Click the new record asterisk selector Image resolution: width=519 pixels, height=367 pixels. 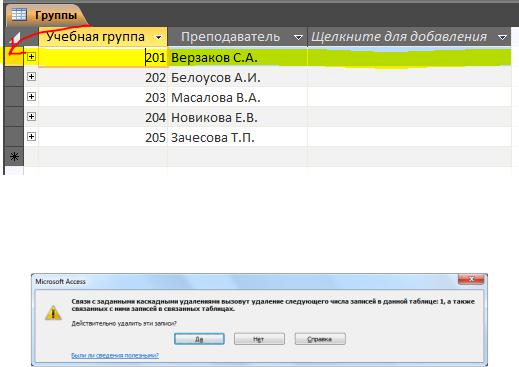[14, 157]
